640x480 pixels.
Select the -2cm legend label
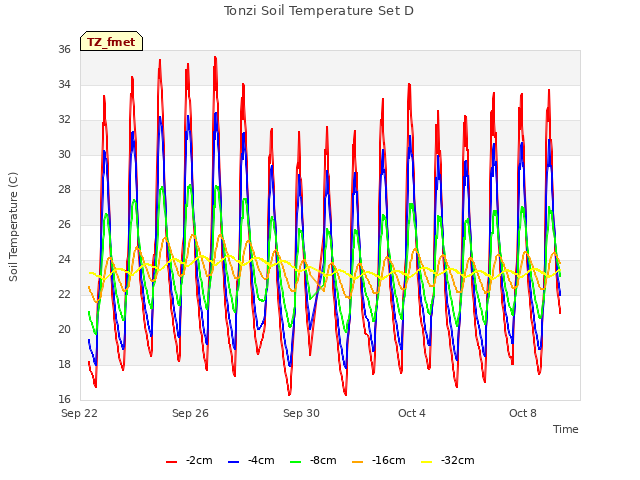tap(199, 460)
